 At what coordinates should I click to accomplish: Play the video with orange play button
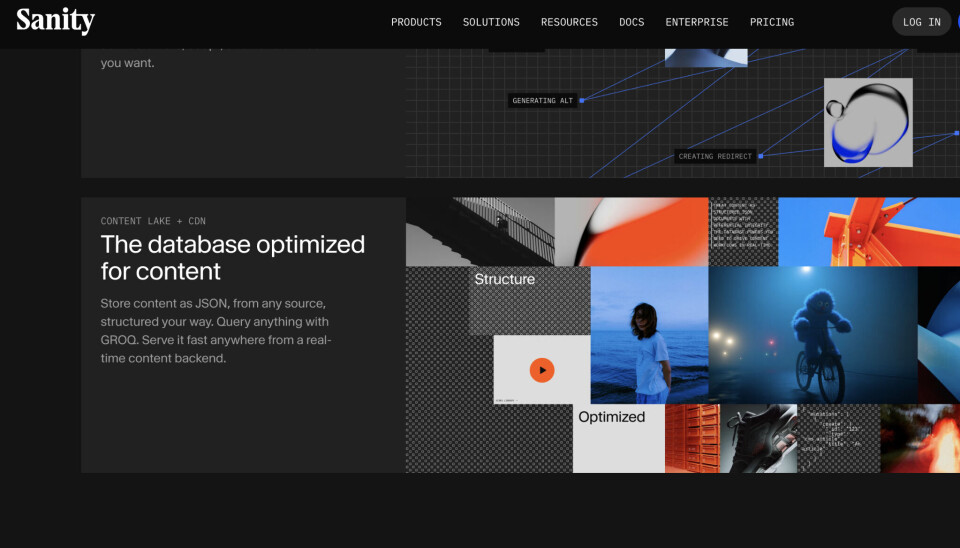542,370
